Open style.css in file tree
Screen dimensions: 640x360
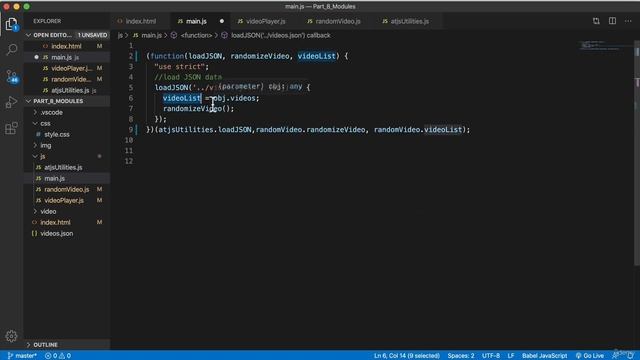tap(57, 134)
